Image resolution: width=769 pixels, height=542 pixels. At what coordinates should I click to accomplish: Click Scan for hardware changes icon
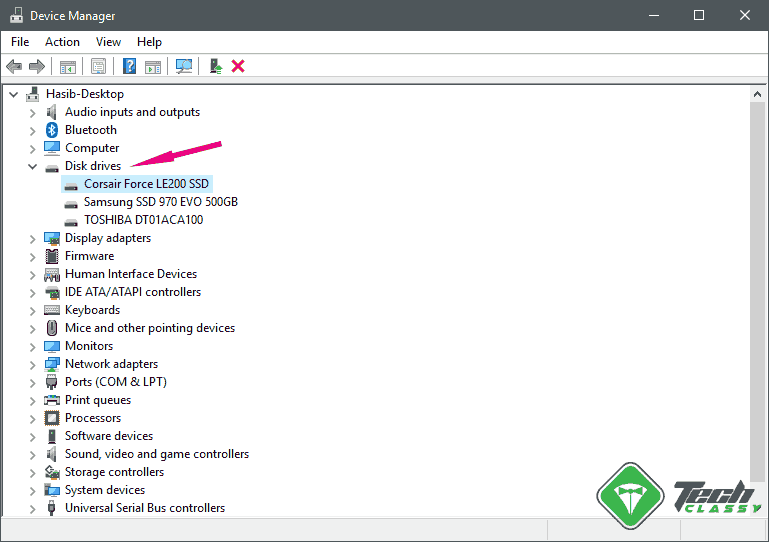(x=184, y=66)
